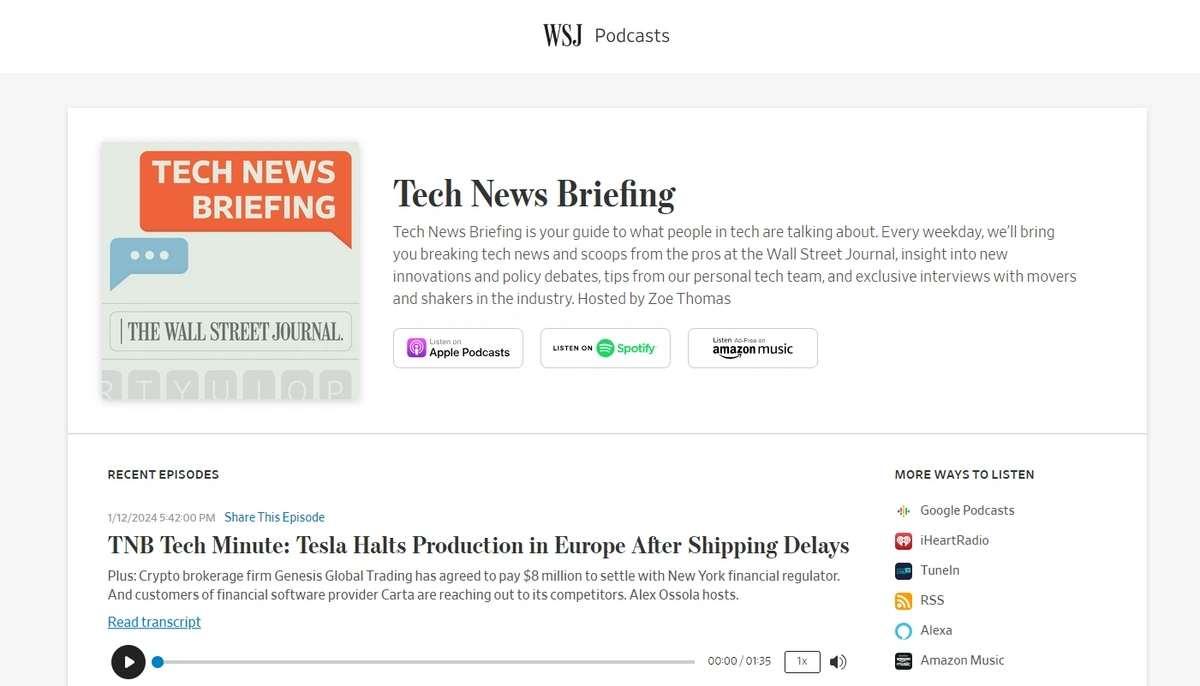1200x686 pixels.
Task: Open the Read transcript link
Action: 154,621
